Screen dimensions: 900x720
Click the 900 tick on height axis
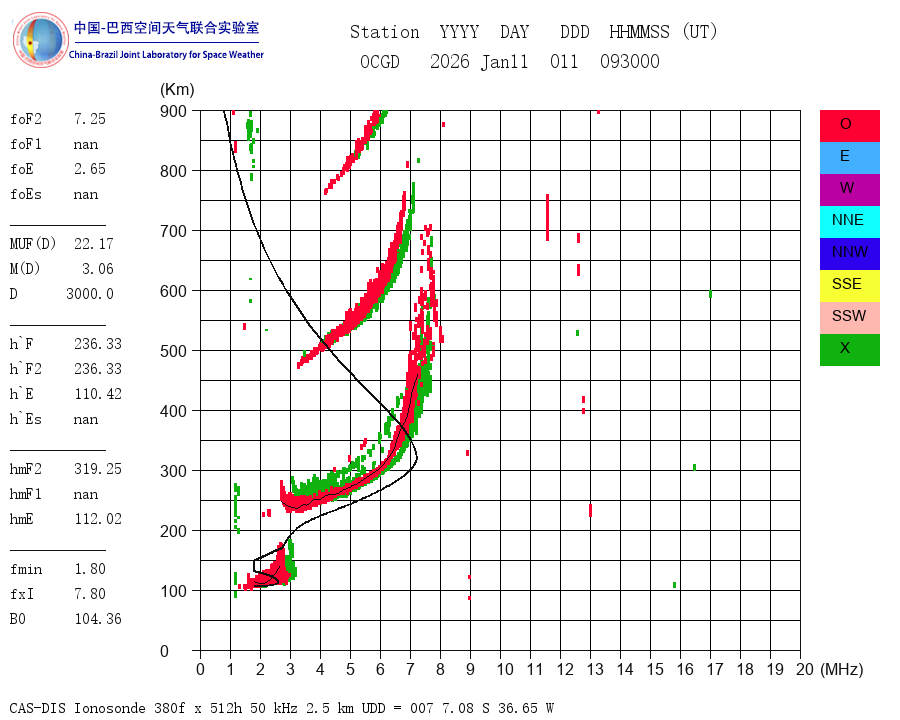tap(173, 111)
